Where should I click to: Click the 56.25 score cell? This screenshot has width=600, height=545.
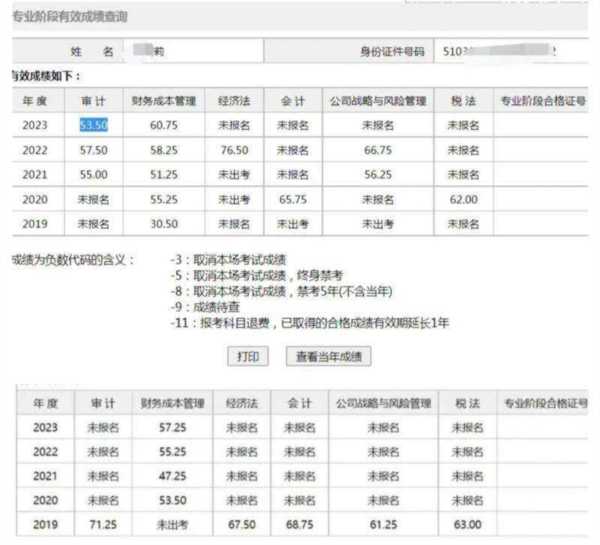378,175
